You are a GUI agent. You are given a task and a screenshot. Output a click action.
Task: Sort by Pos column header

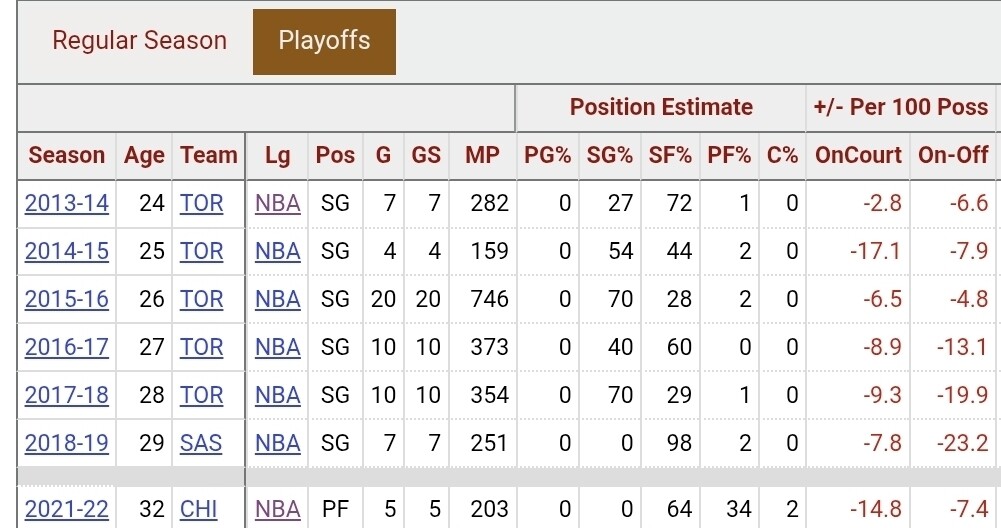pyautogui.click(x=335, y=155)
